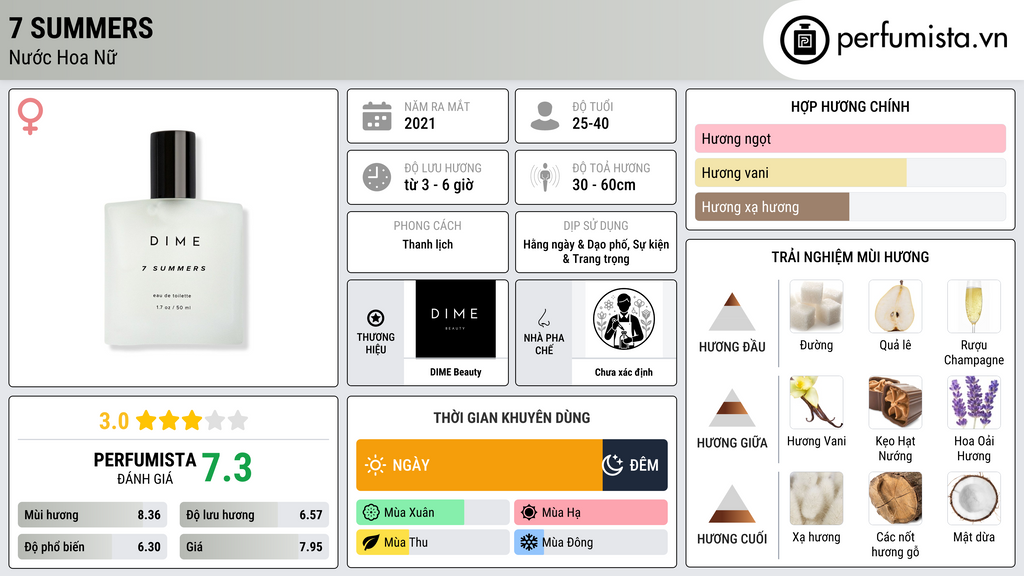Click the pink female gender symbol icon
Viewport: 1024px width, 576px height.
[30, 116]
